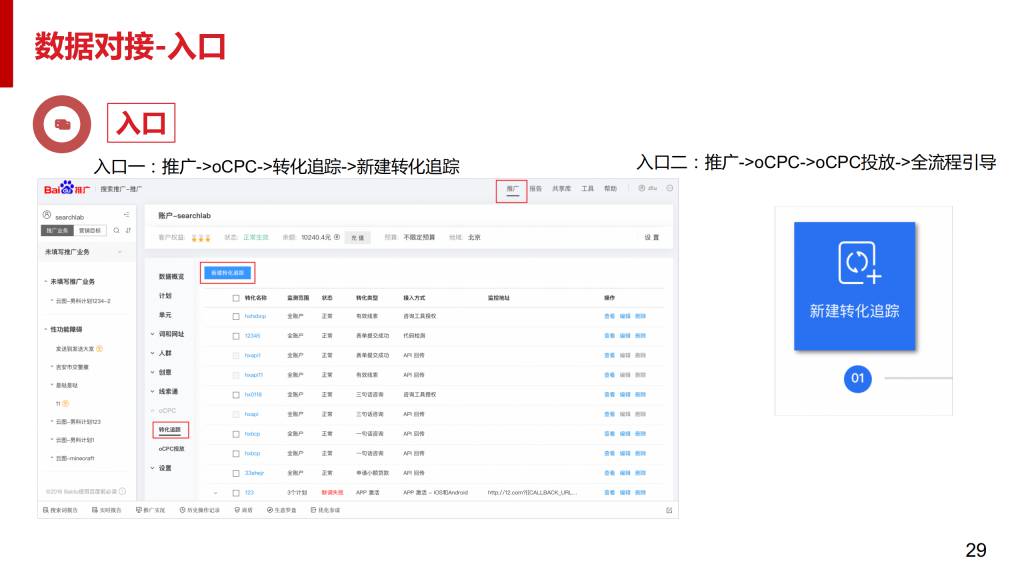Open the 推广 top navigation tab

[512, 189]
